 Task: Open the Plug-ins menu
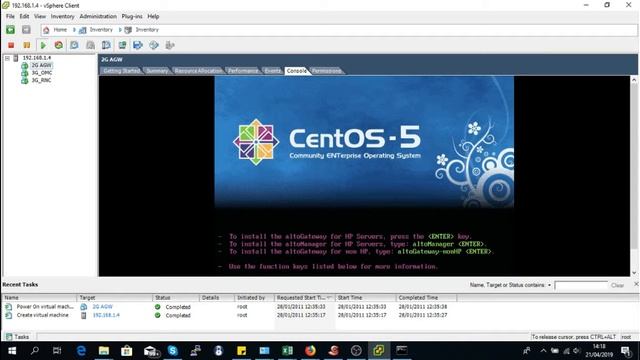(132, 16)
